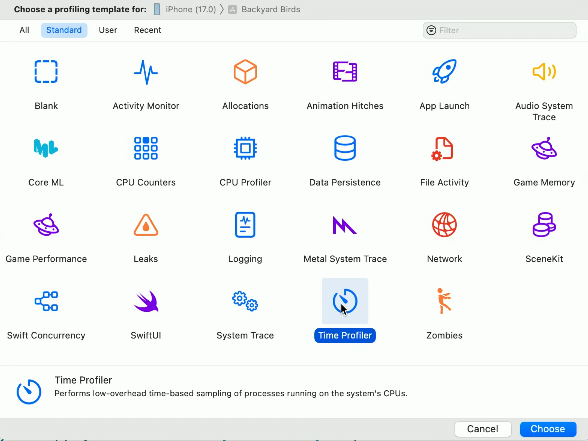
Task: Click the Time Profiler description heading
Action: pyautogui.click(x=83, y=380)
